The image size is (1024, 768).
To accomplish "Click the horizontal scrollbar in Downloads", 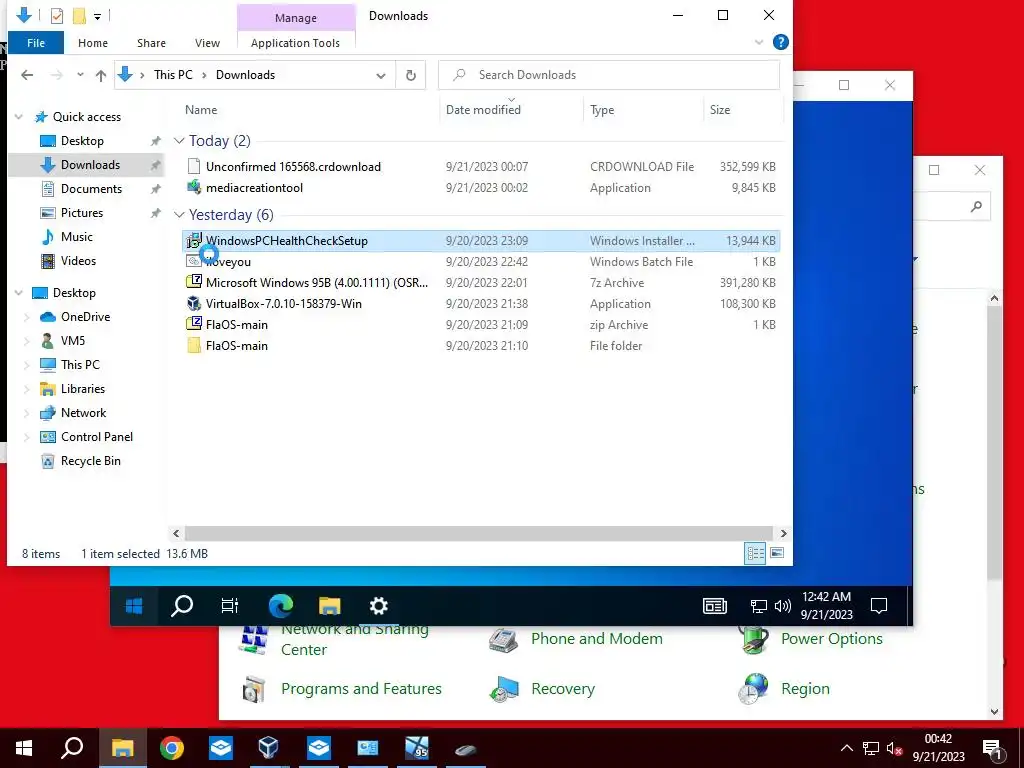I will [x=479, y=534].
